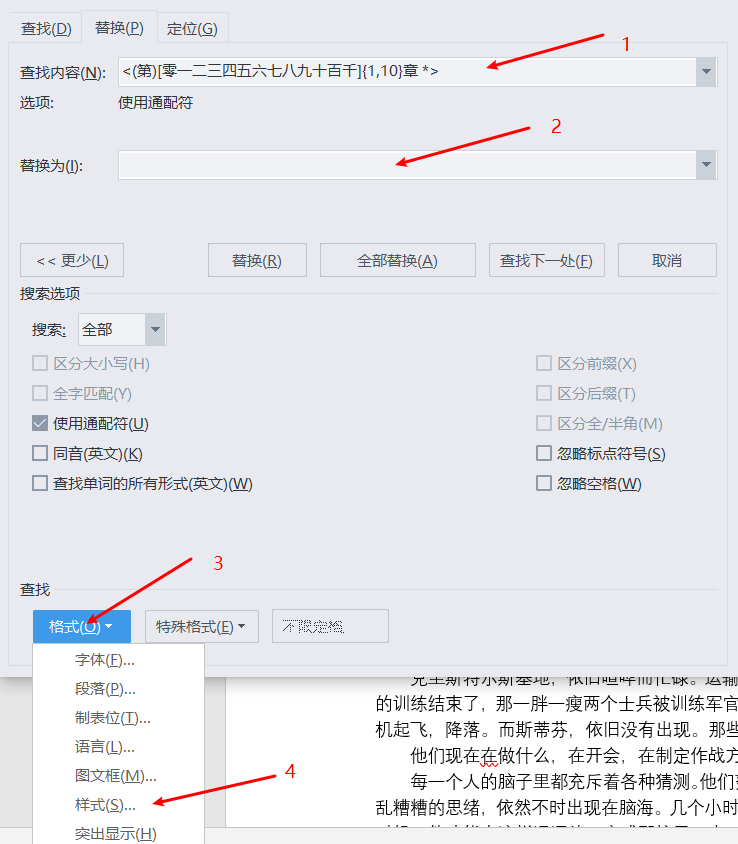Viewport: 738px width, 844px height.
Task: Toggle 全字匹配(Y) checkbox
Action: 40,393
